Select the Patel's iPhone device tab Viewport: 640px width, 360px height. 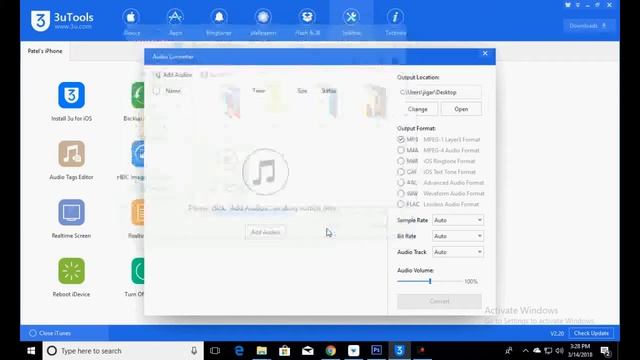coord(45,51)
